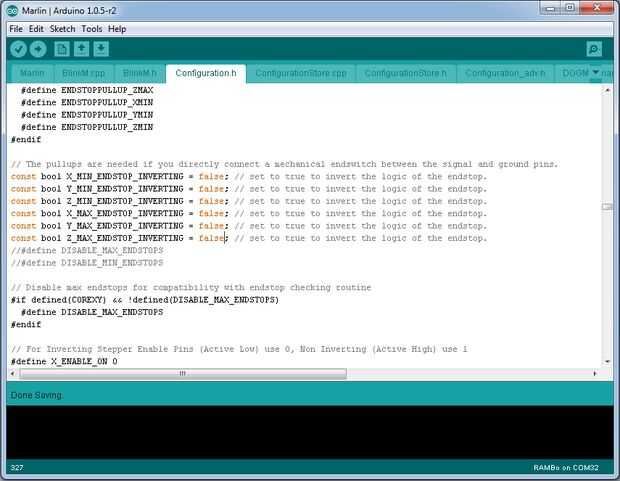This screenshot has width=620, height=481.
Task: Click the commented DISABLE_MAX_ENDSTOPS line
Action: coord(87,250)
